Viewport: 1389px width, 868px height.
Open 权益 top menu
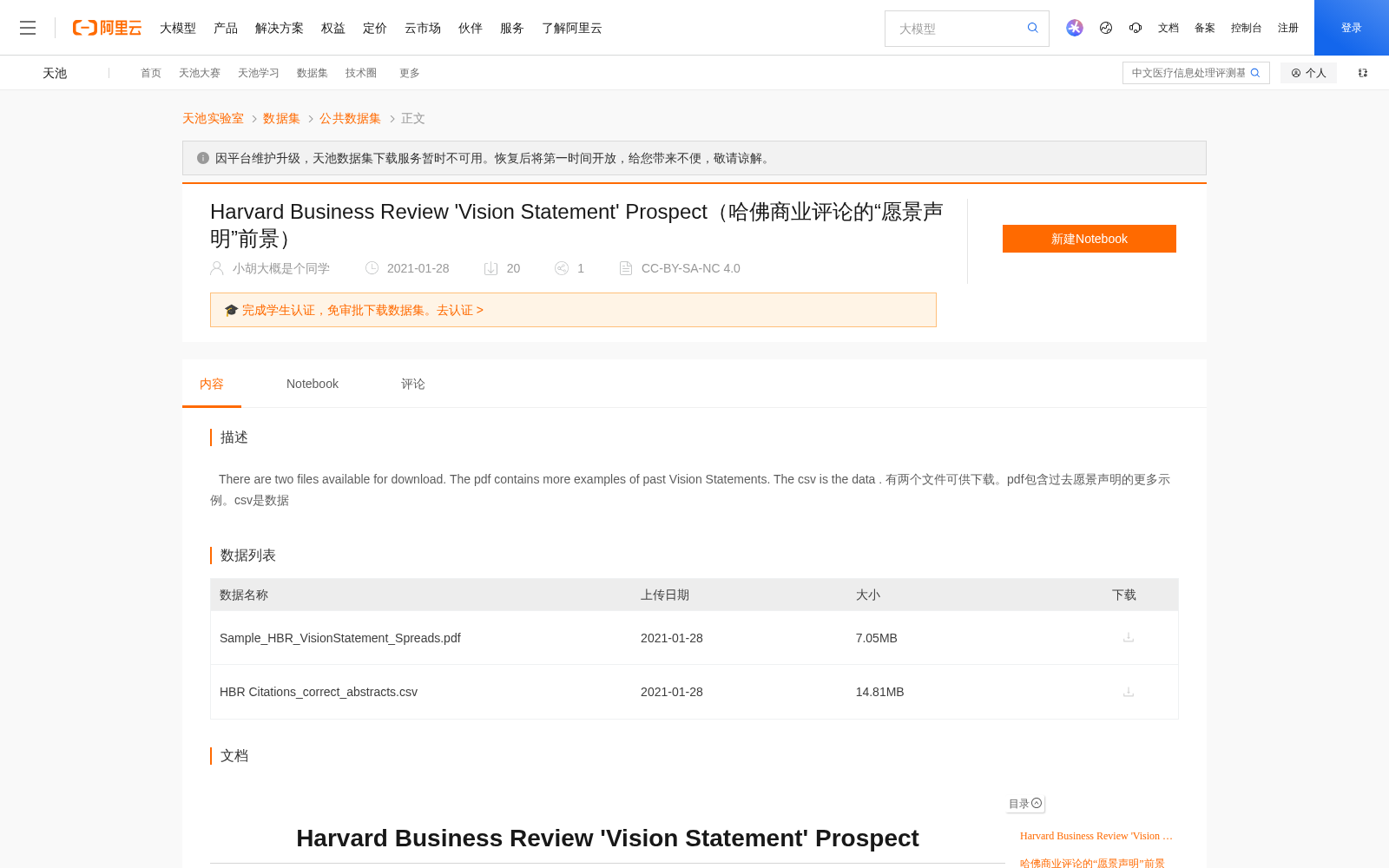pyautogui.click(x=333, y=28)
